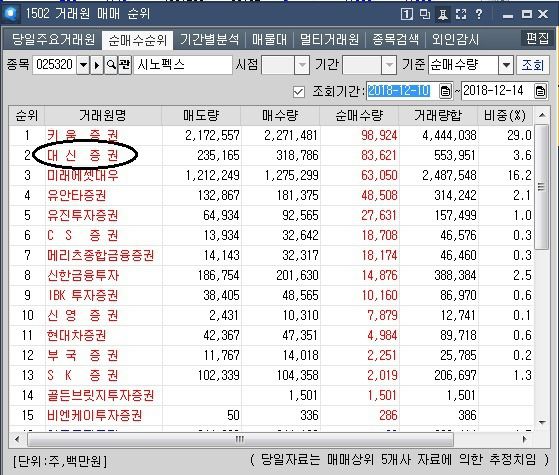Select 비엔케이투자증권 broker row

click(x=94, y=415)
